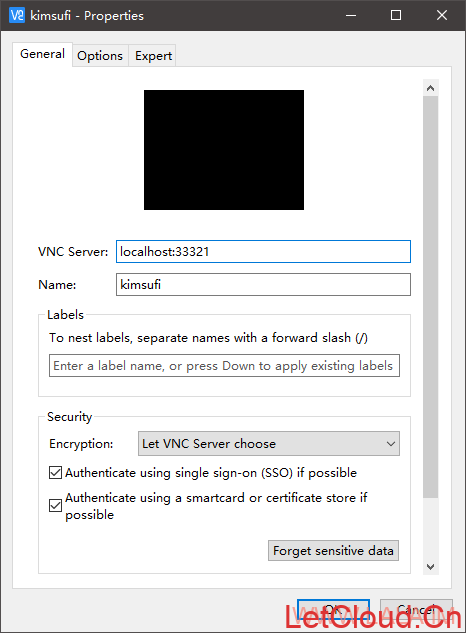This screenshot has width=466, height=633.
Task: Click the Encryption dropdown chevron arrow
Action: click(x=390, y=444)
